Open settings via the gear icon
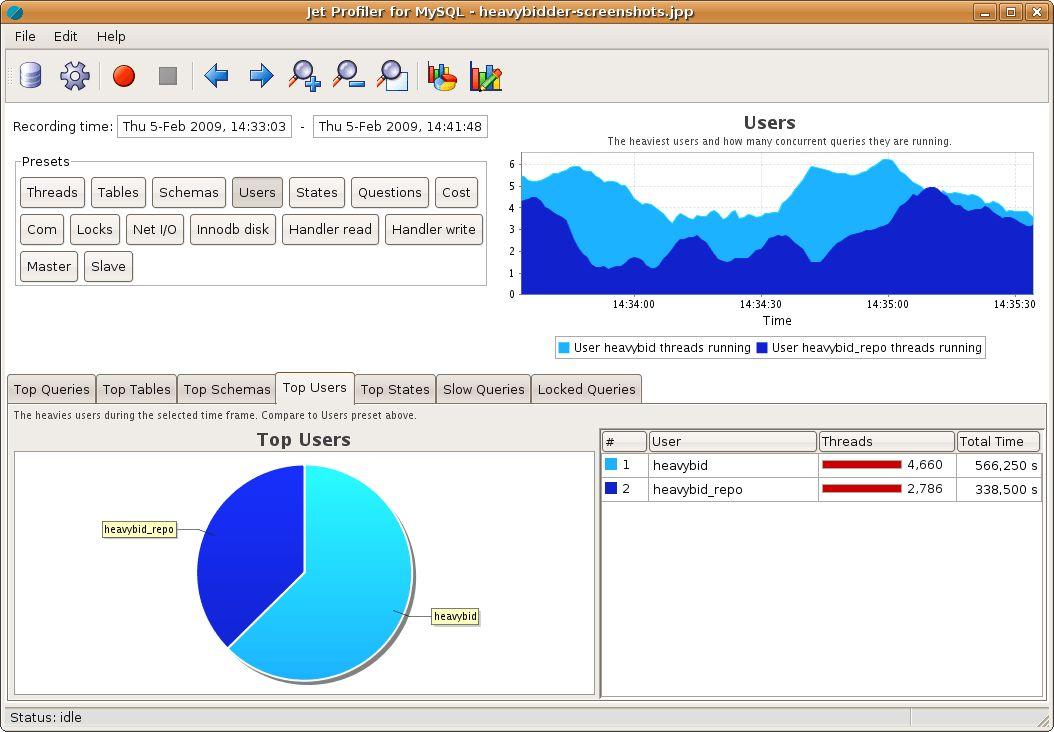 click(x=75, y=76)
